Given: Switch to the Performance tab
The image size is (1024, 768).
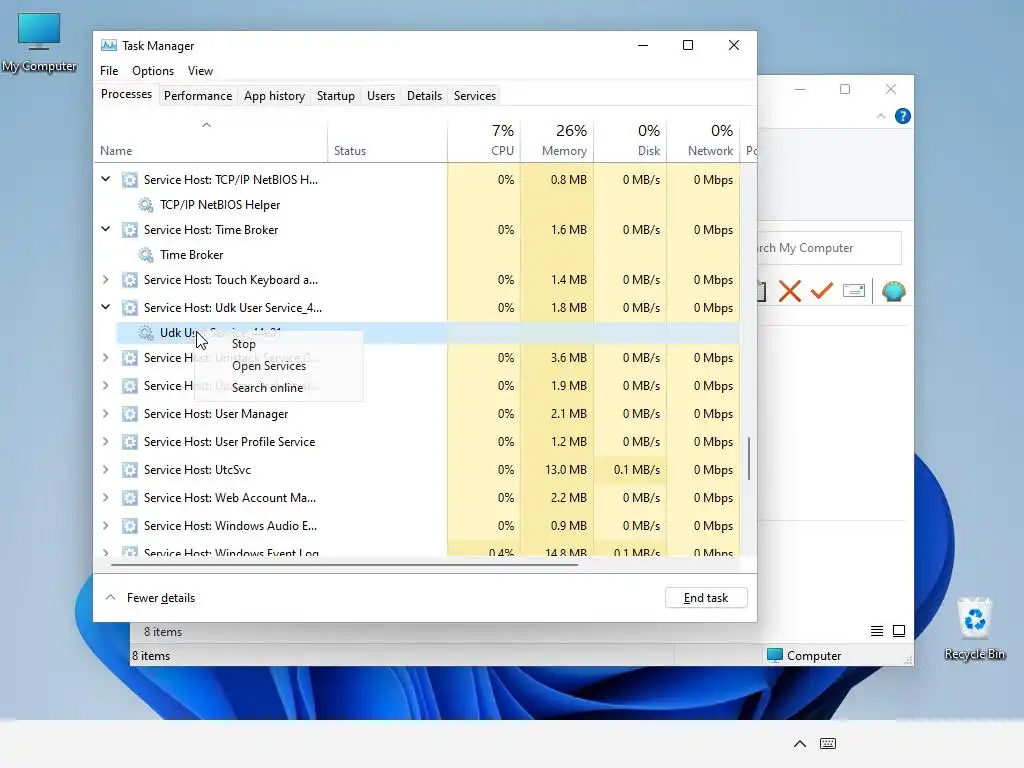Looking at the screenshot, I should pos(198,96).
